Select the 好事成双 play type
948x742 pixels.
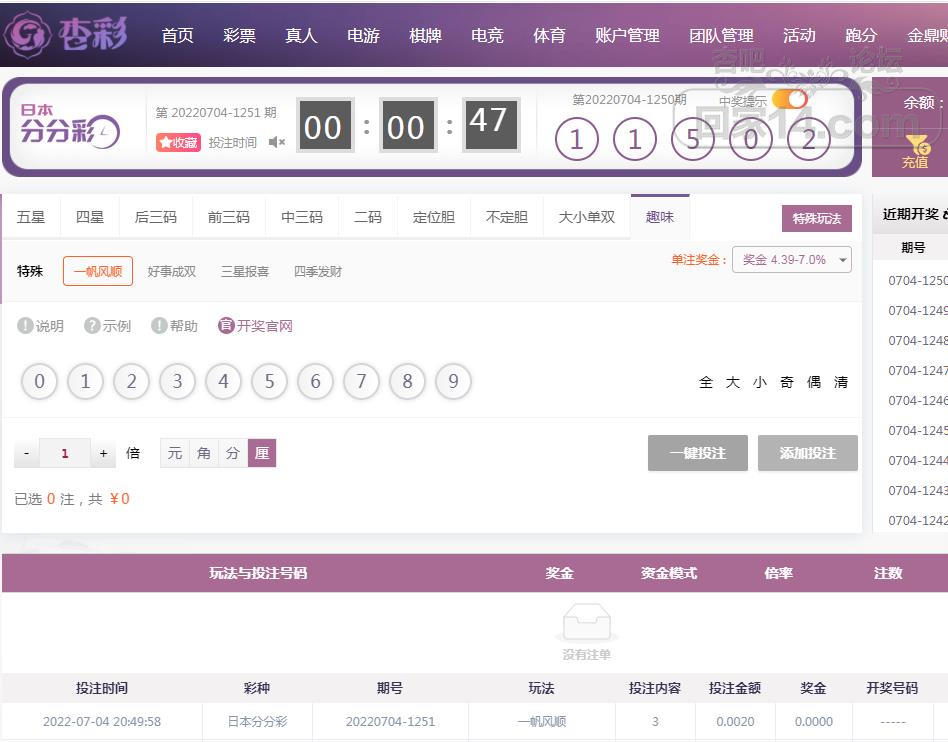[171, 271]
